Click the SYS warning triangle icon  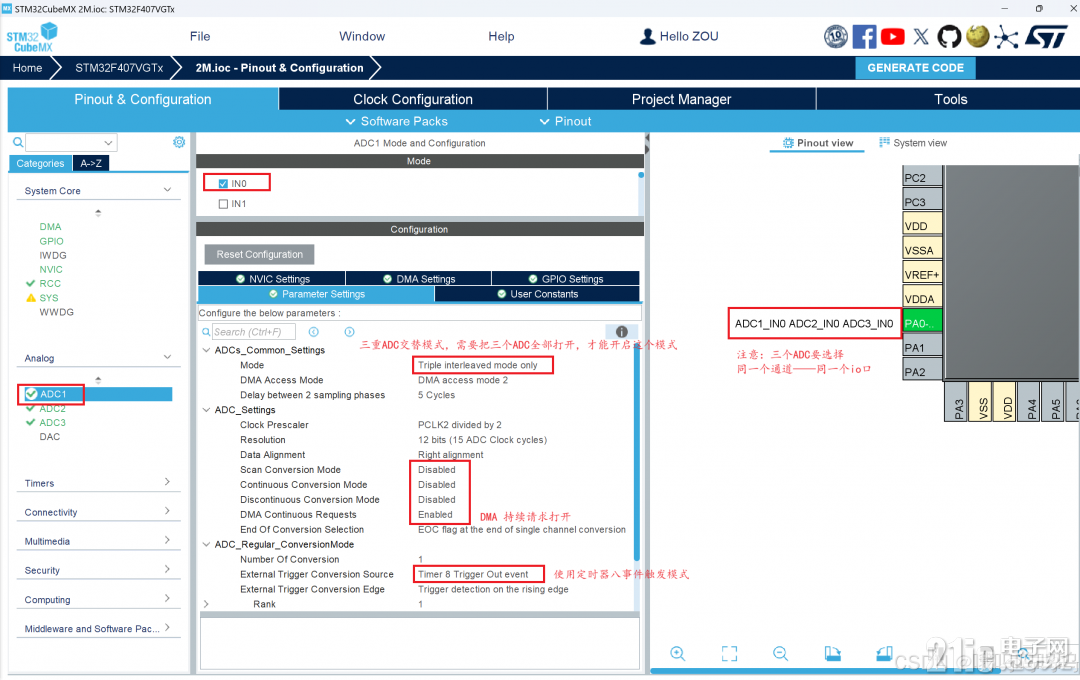click(x=30, y=298)
